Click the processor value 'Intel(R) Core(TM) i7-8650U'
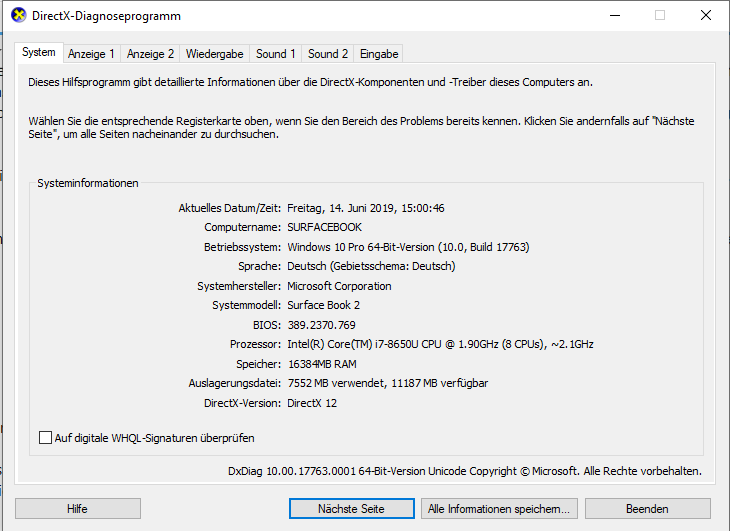730x531 pixels. point(440,344)
